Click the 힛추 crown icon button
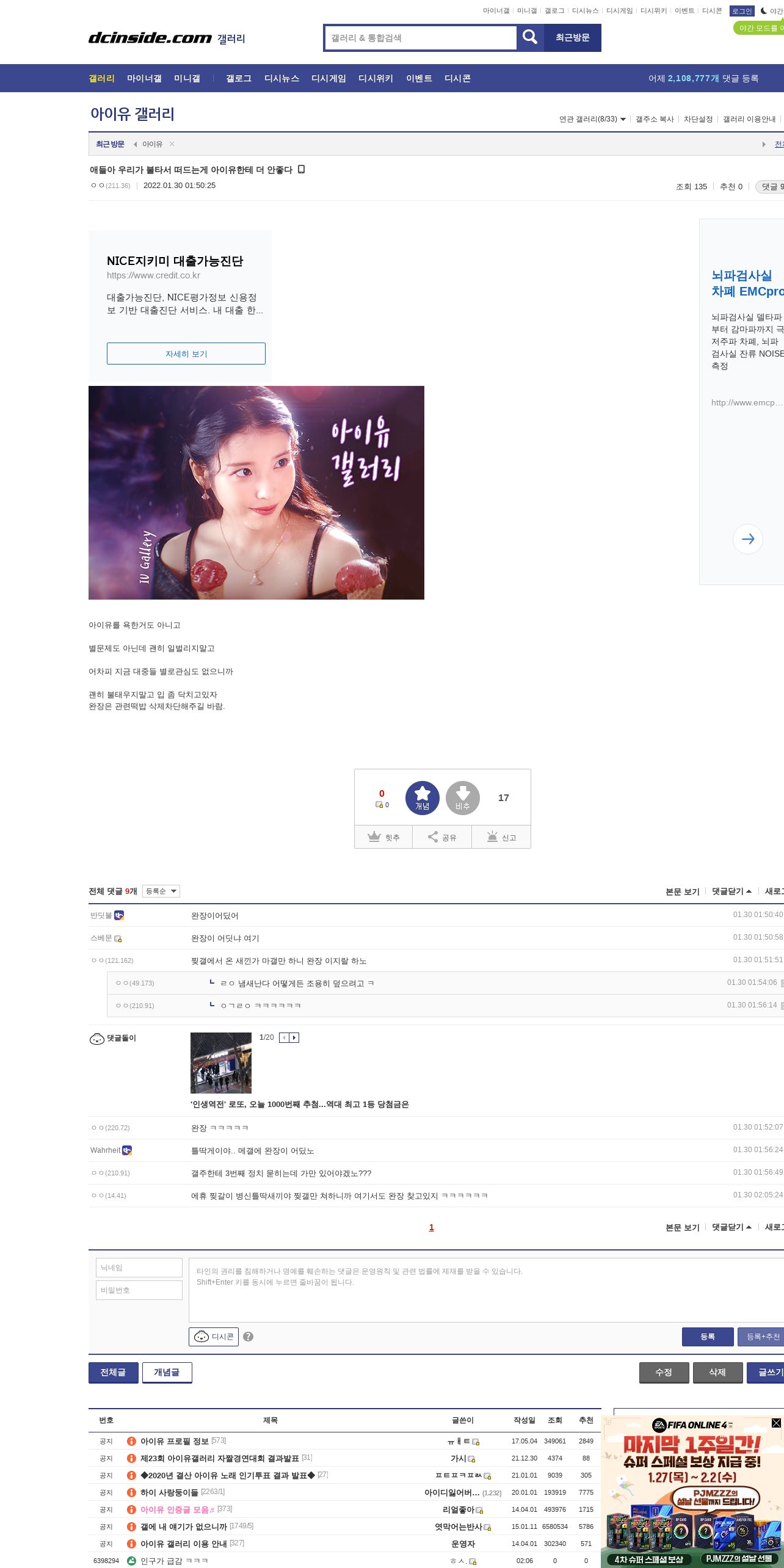Screen dimensions: 784x1568 click(383, 837)
